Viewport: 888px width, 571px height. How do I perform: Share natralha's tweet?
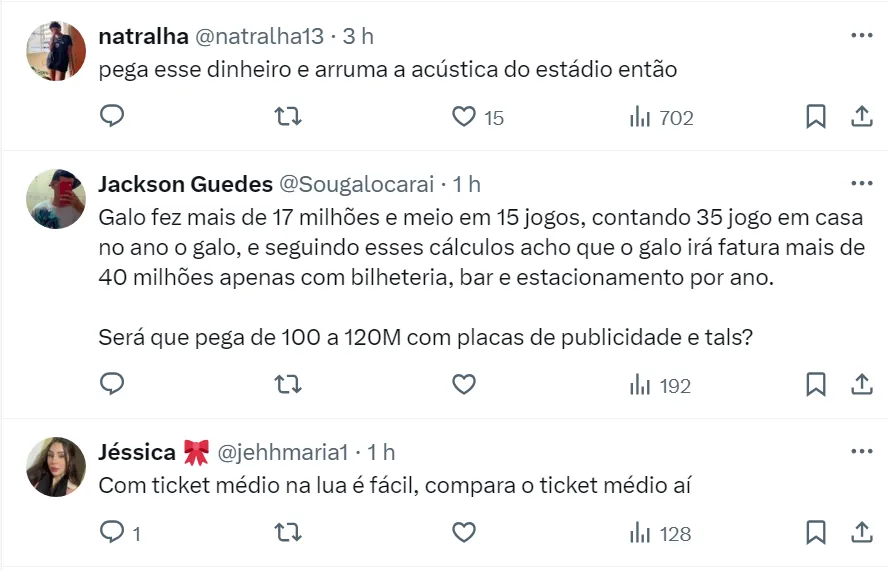[x=861, y=117]
